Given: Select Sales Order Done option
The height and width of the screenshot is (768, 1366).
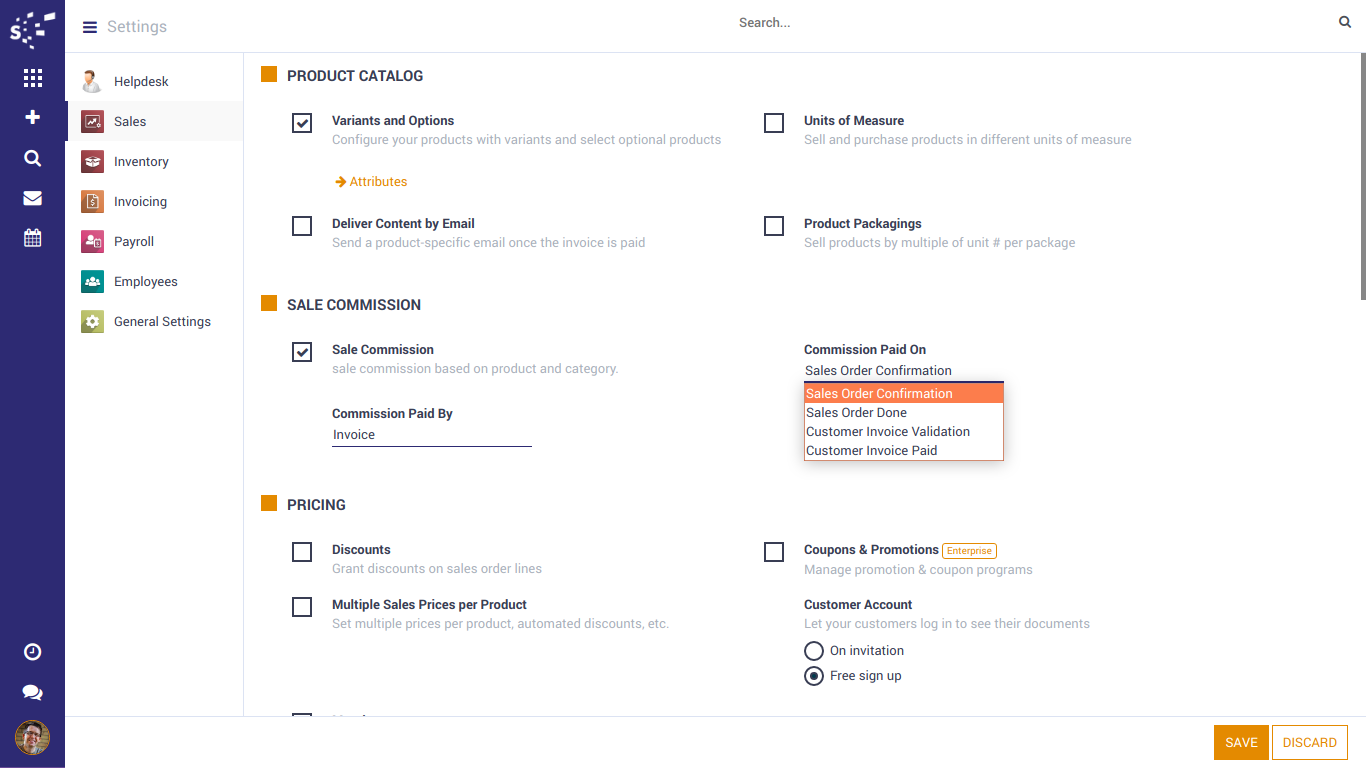Looking at the screenshot, I should point(856,413).
